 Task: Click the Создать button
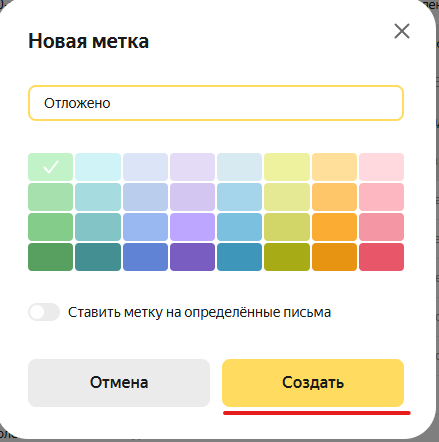point(313,383)
